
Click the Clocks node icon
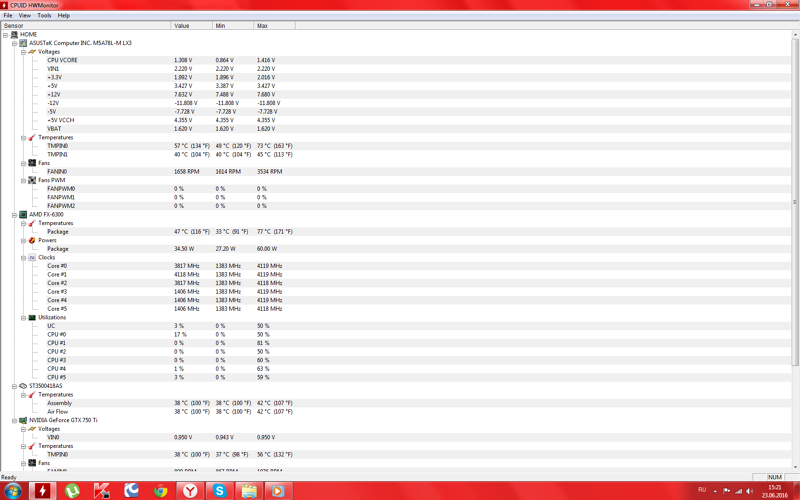[32, 258]
